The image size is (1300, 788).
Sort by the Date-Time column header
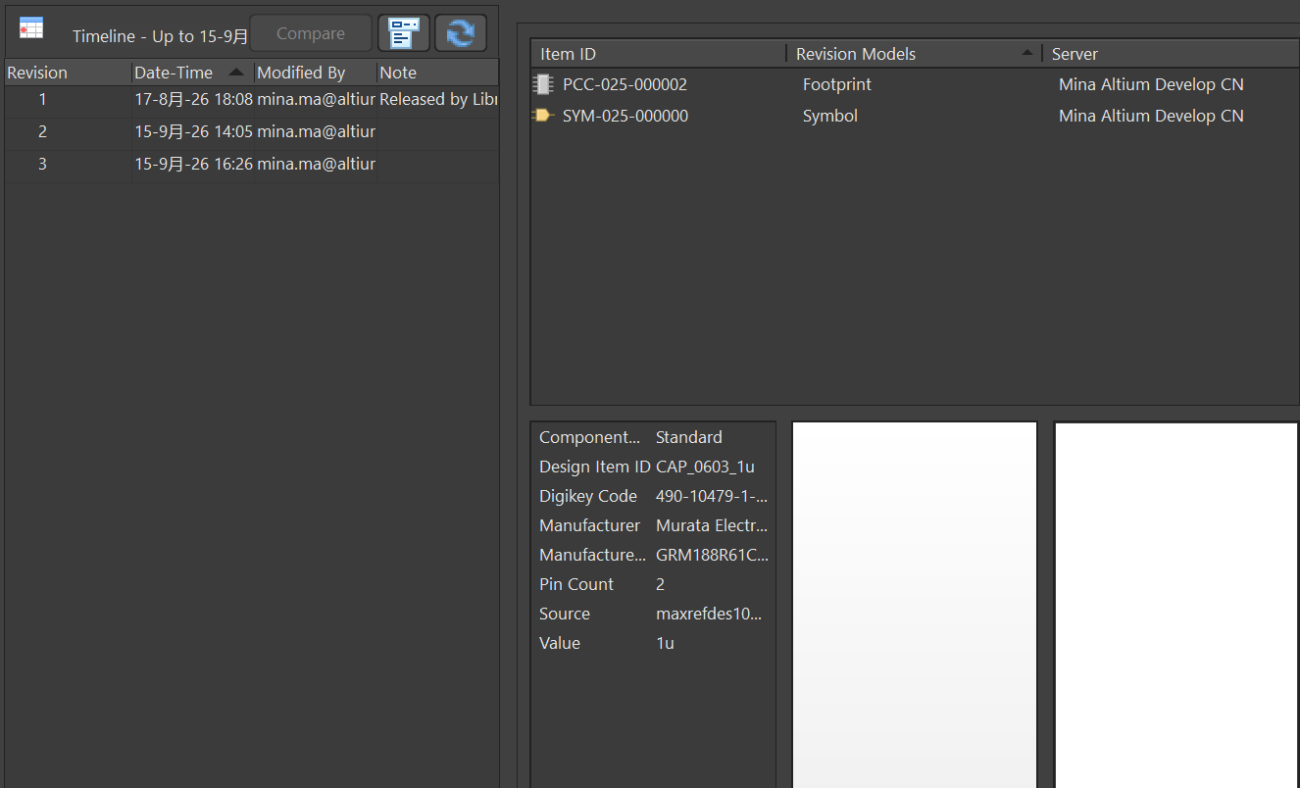click(191, 73)
